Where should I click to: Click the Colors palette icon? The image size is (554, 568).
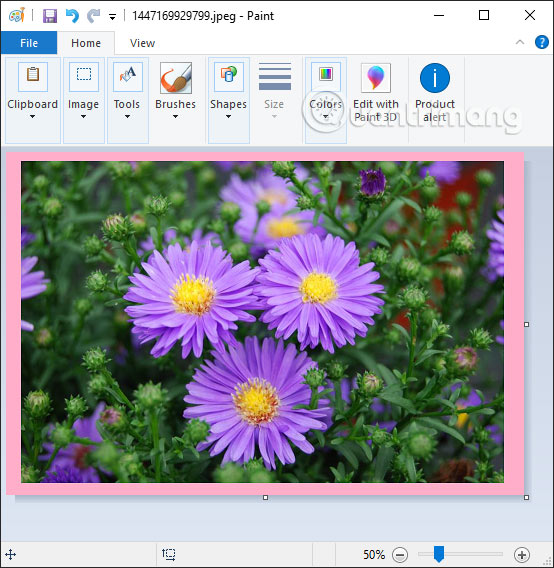click(x=326, y=76)
